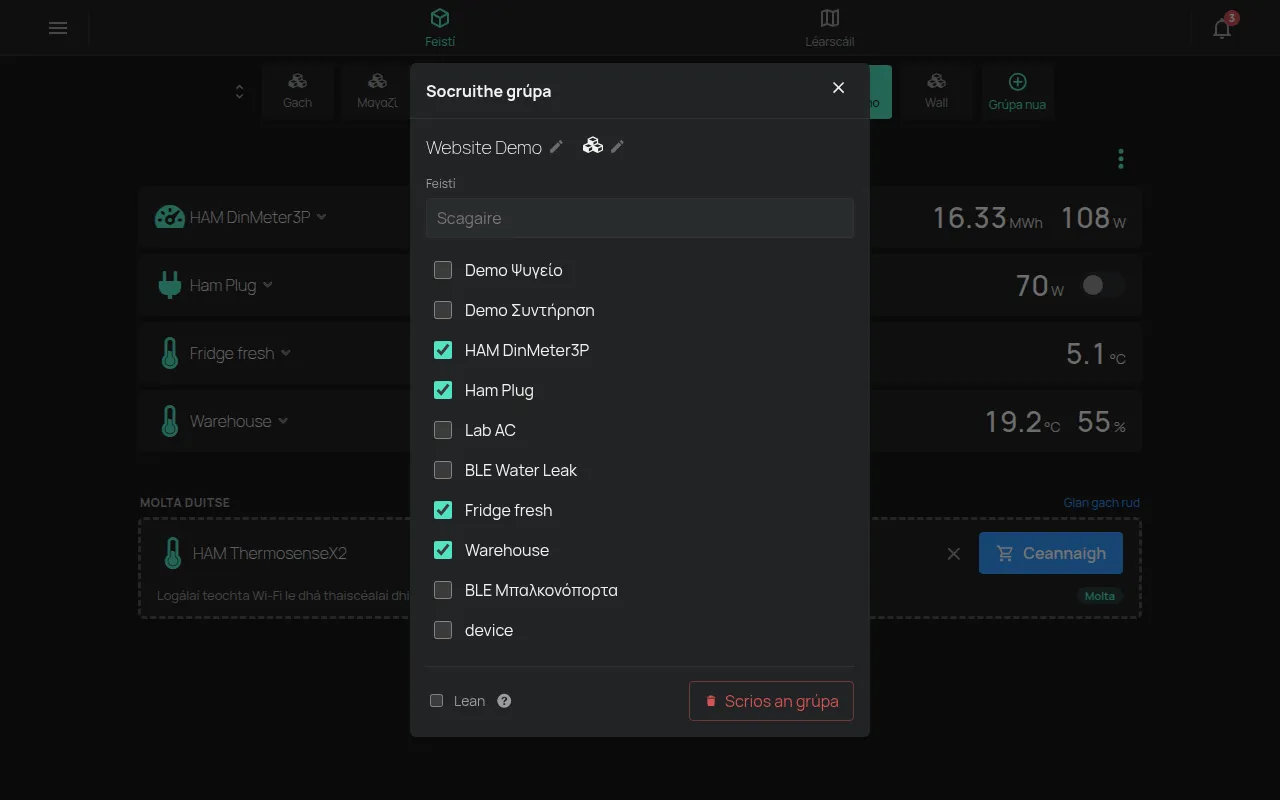Click the group cubes icon in dialog

593,146
